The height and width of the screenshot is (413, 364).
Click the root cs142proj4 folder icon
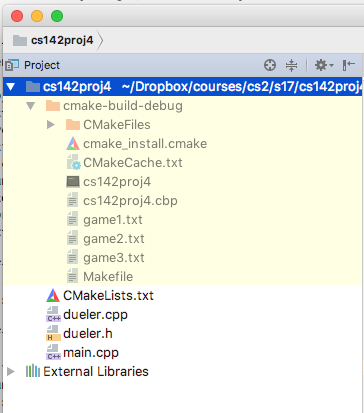(x=33, y=87)
